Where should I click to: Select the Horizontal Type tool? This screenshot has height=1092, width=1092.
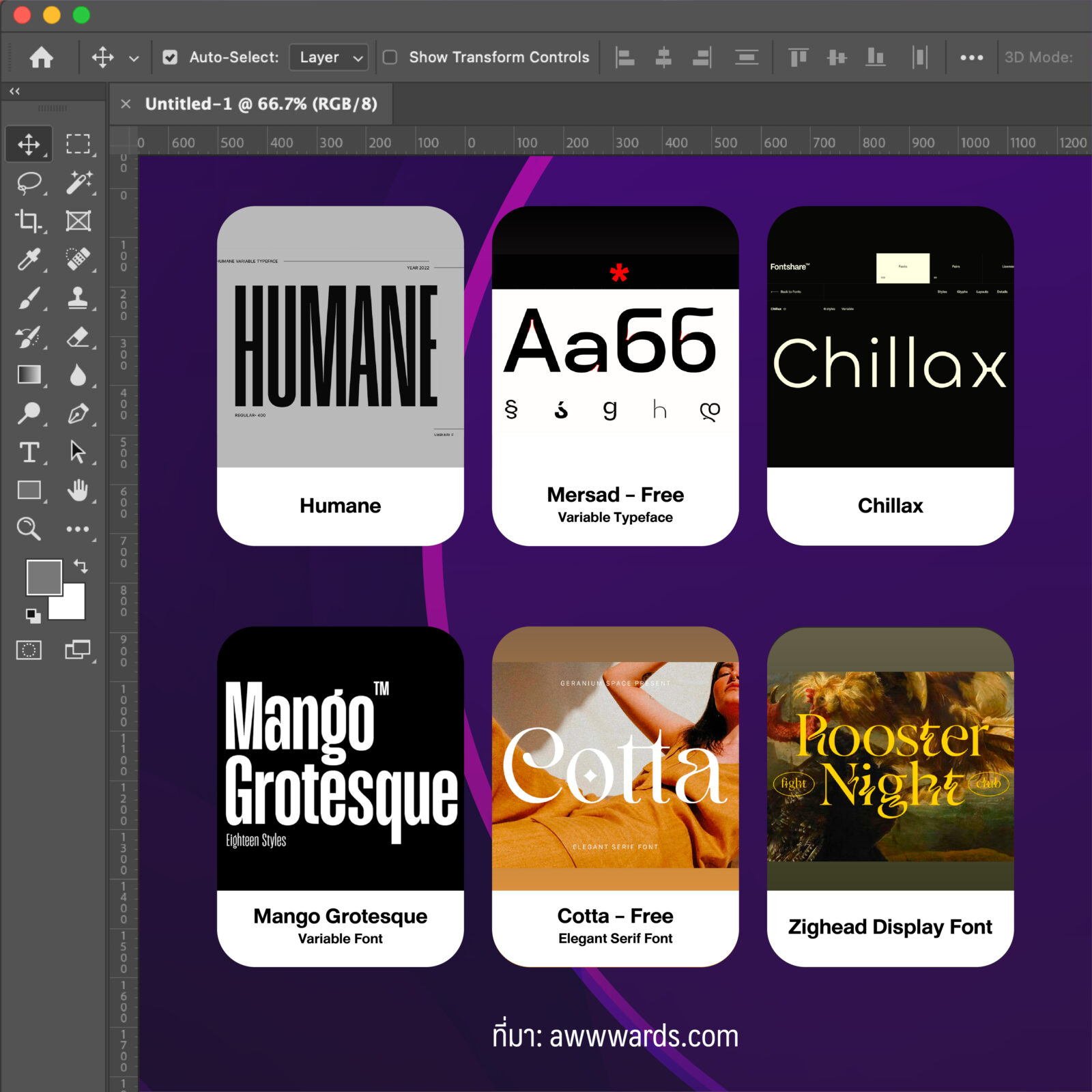[x=29, y=452]
